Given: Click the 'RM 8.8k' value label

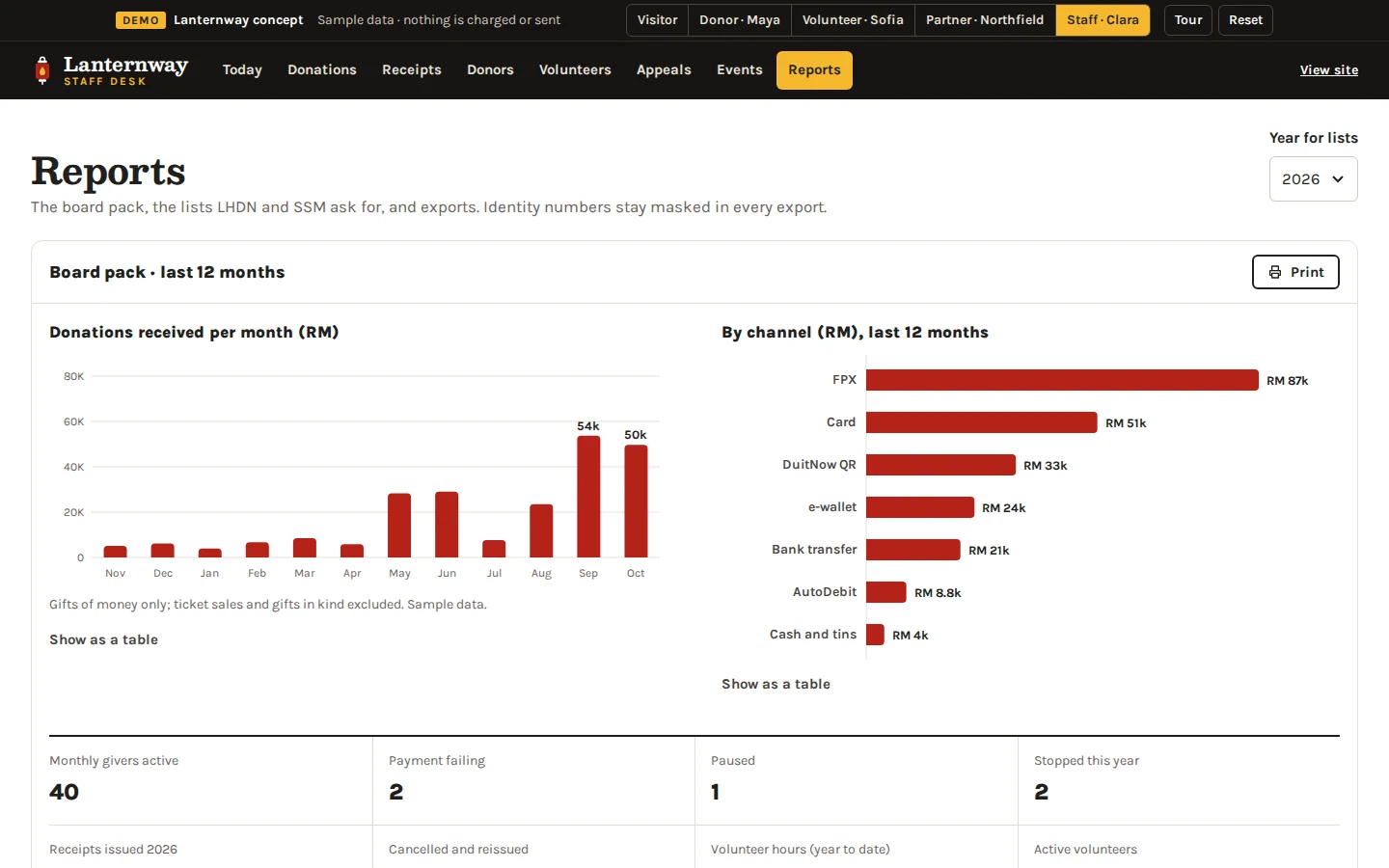Looking at the screenshot, I should 938,593.
